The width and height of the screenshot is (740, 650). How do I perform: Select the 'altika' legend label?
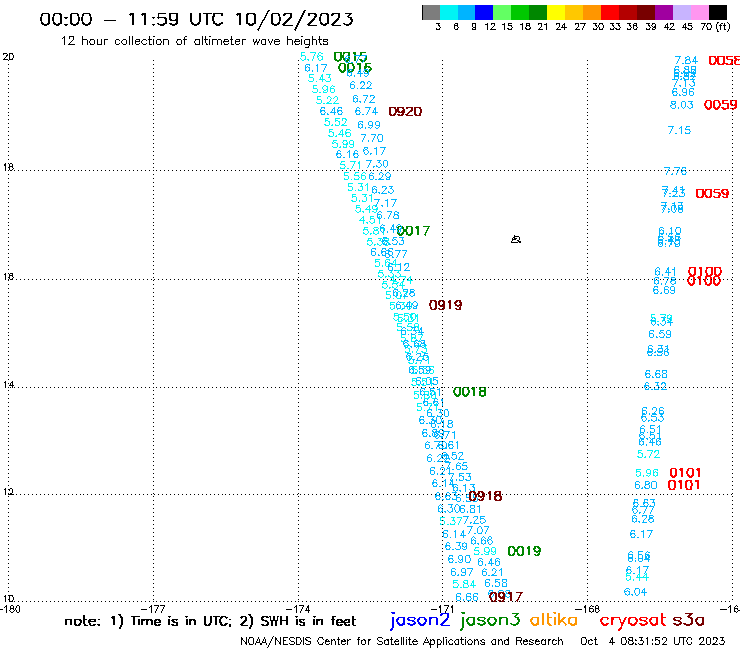(554, 619)
